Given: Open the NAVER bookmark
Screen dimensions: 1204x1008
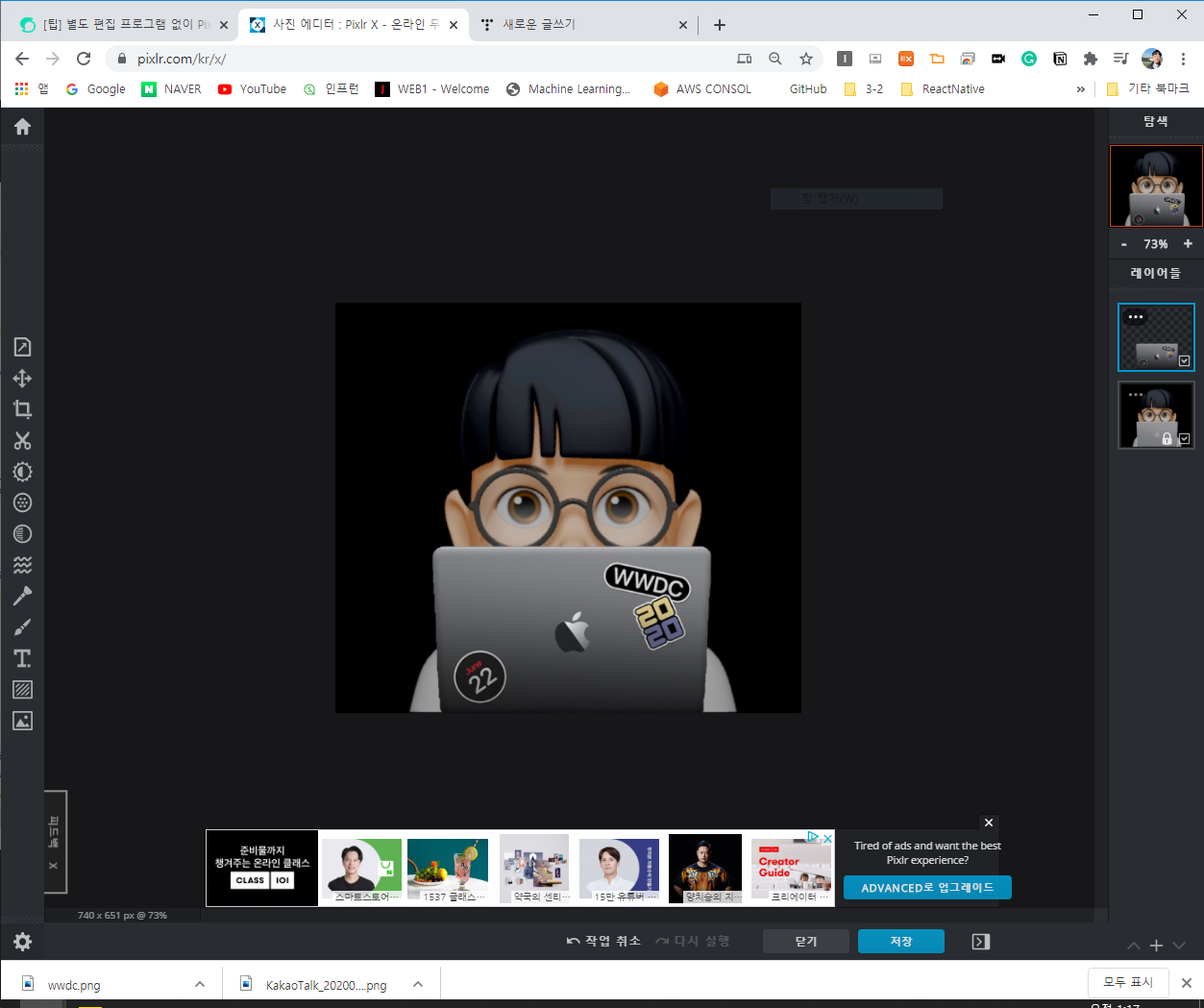Looking at the screenshot, I should [x=171, y=89].
